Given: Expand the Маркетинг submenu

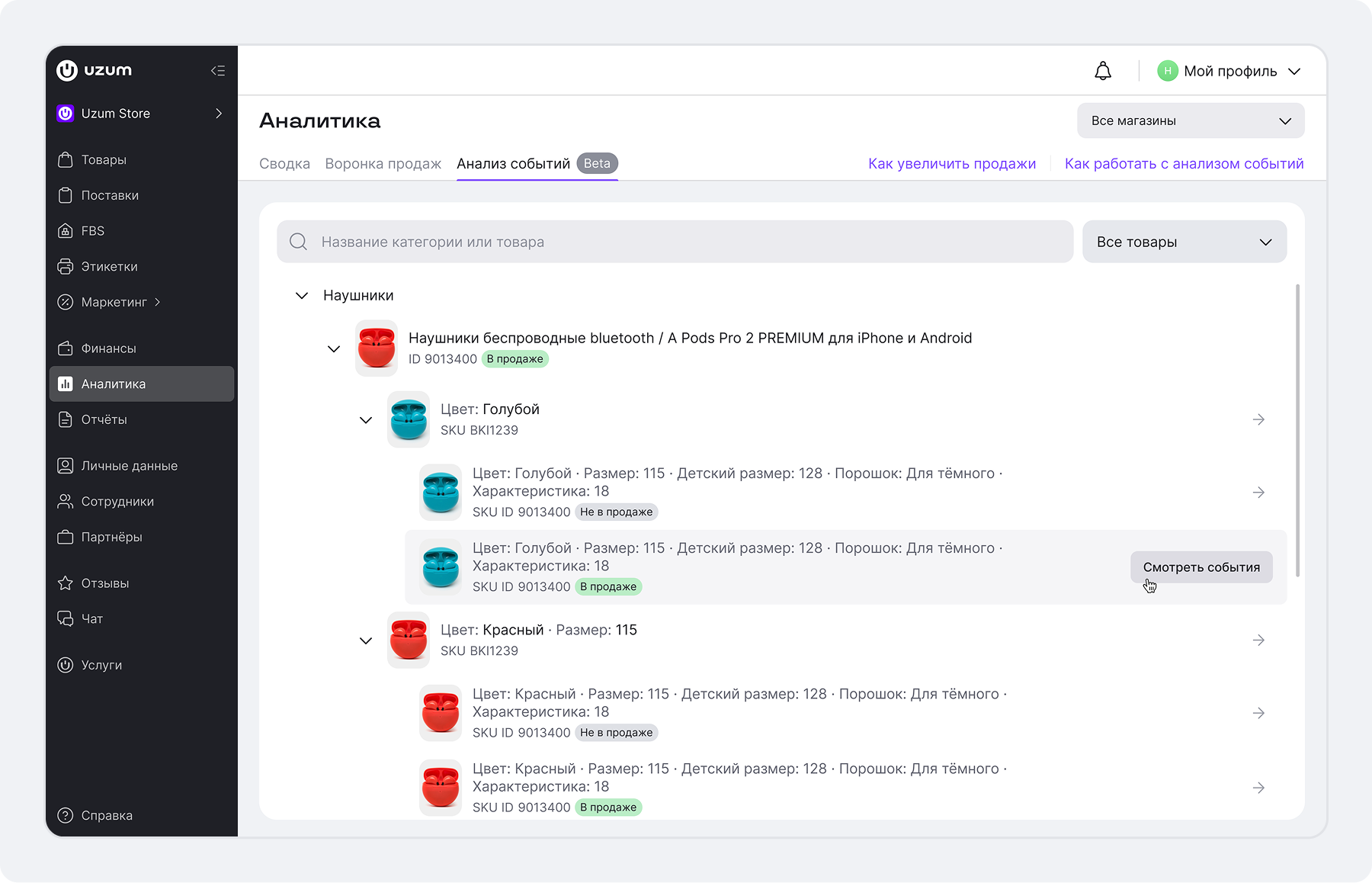Looking at the screenshot, I should pos(142,302).
